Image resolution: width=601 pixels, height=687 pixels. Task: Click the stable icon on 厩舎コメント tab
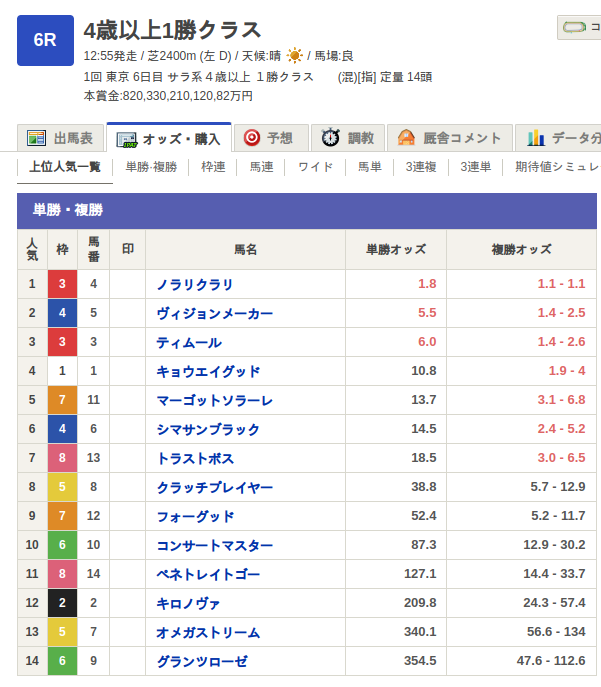click(407, 138)
